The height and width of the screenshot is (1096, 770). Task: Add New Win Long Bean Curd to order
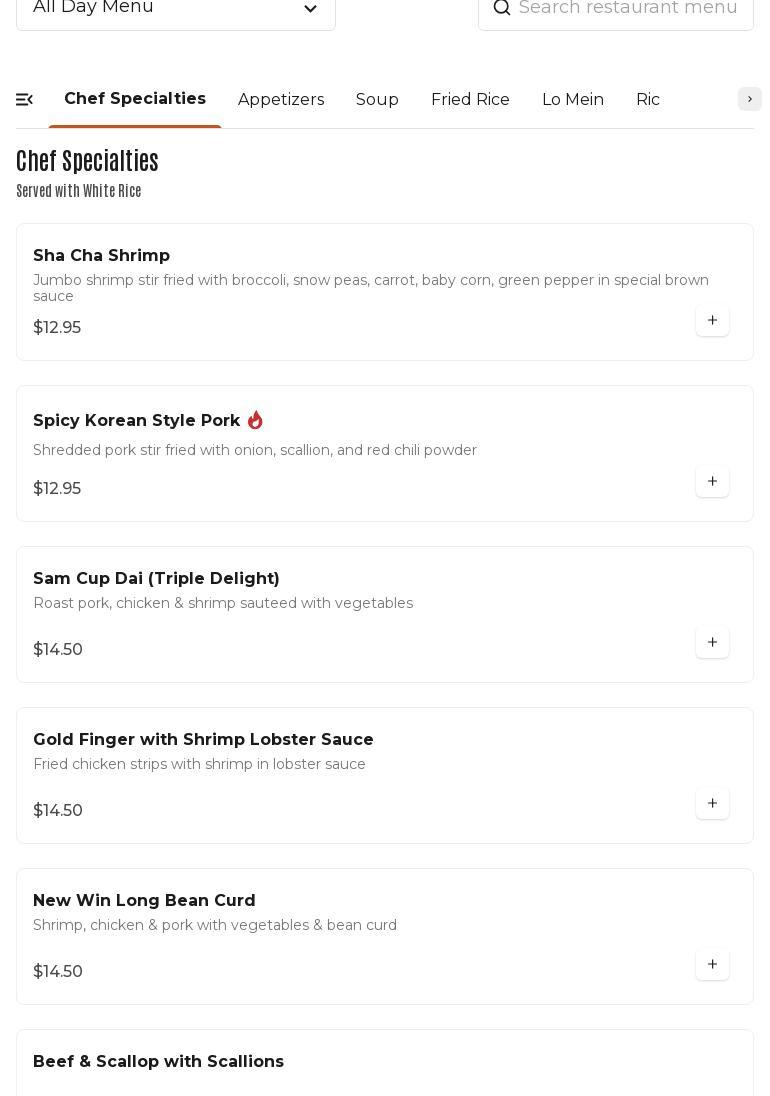[x=712, y=965]
